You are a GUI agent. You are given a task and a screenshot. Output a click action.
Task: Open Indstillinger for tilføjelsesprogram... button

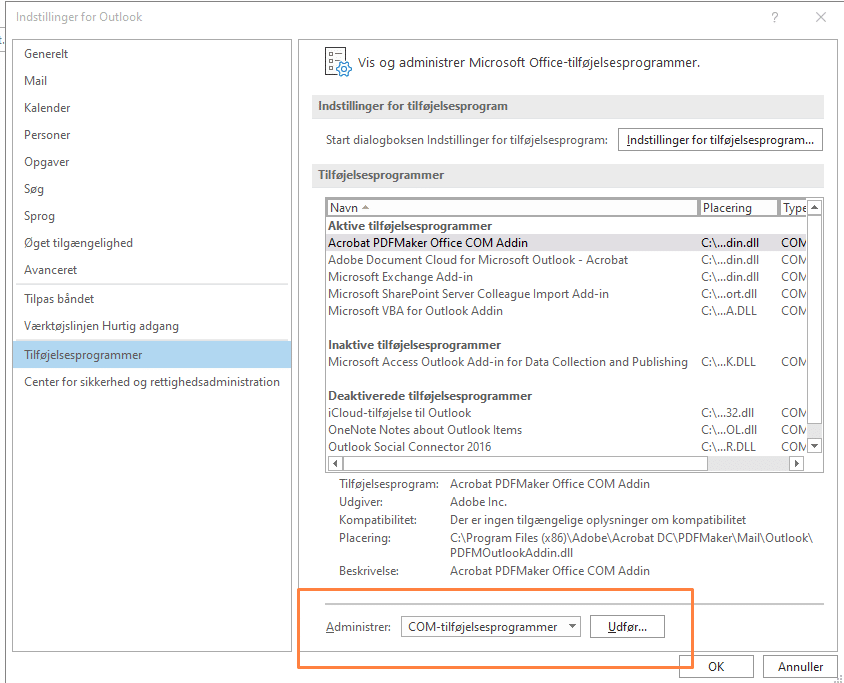720,140
